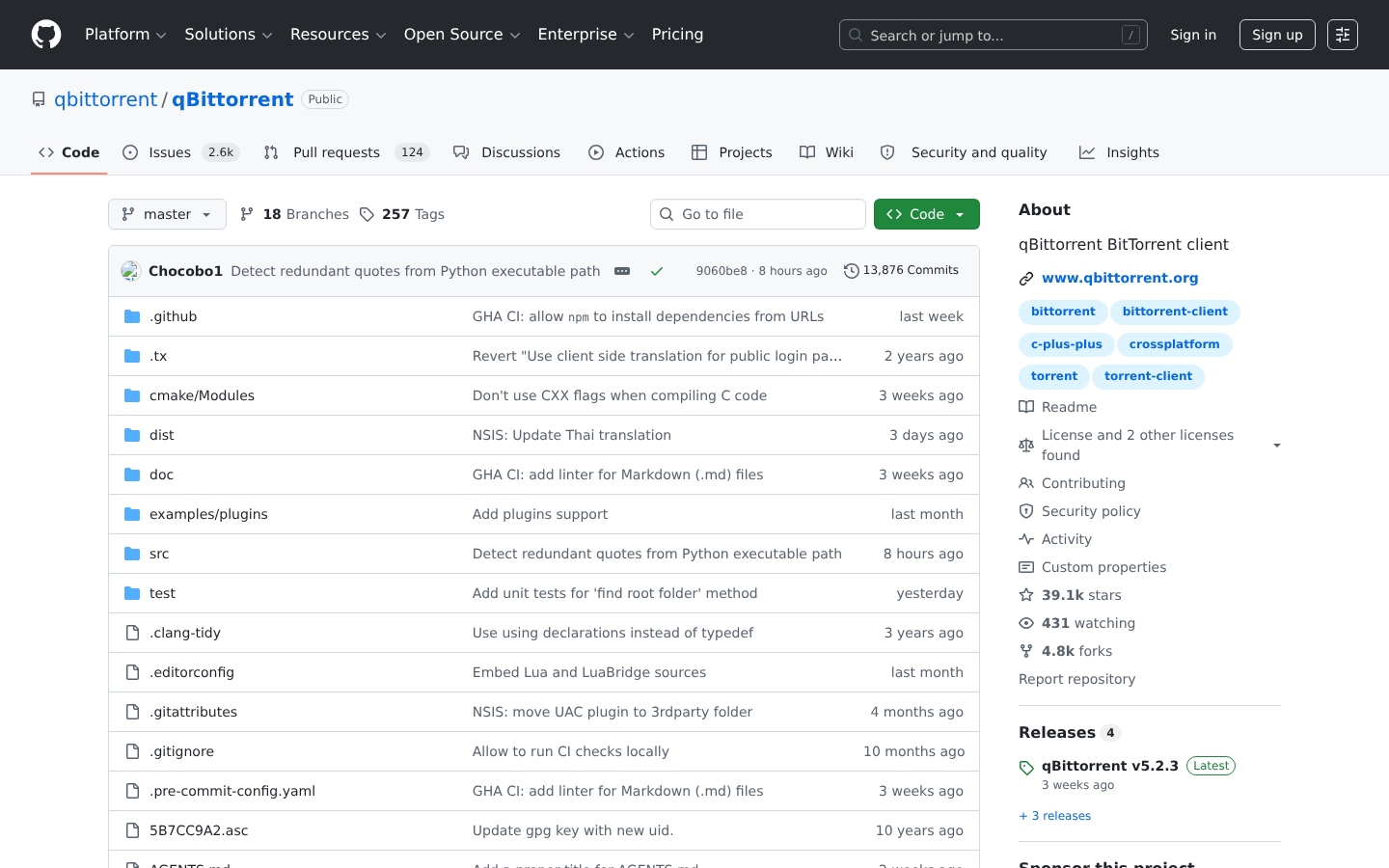Click the .gitignore file icon
This screenshot has height=868, width=1389.
[x=132, y=751]
